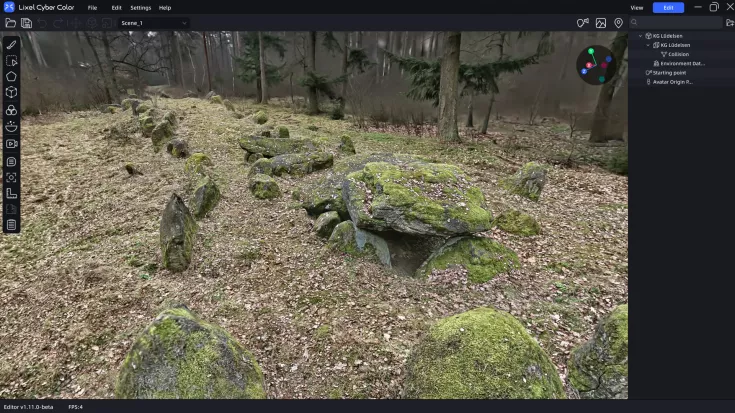Switch to the blue Edit mode button
The height and width of the screenshot is (413, 735).
point(668,8)
